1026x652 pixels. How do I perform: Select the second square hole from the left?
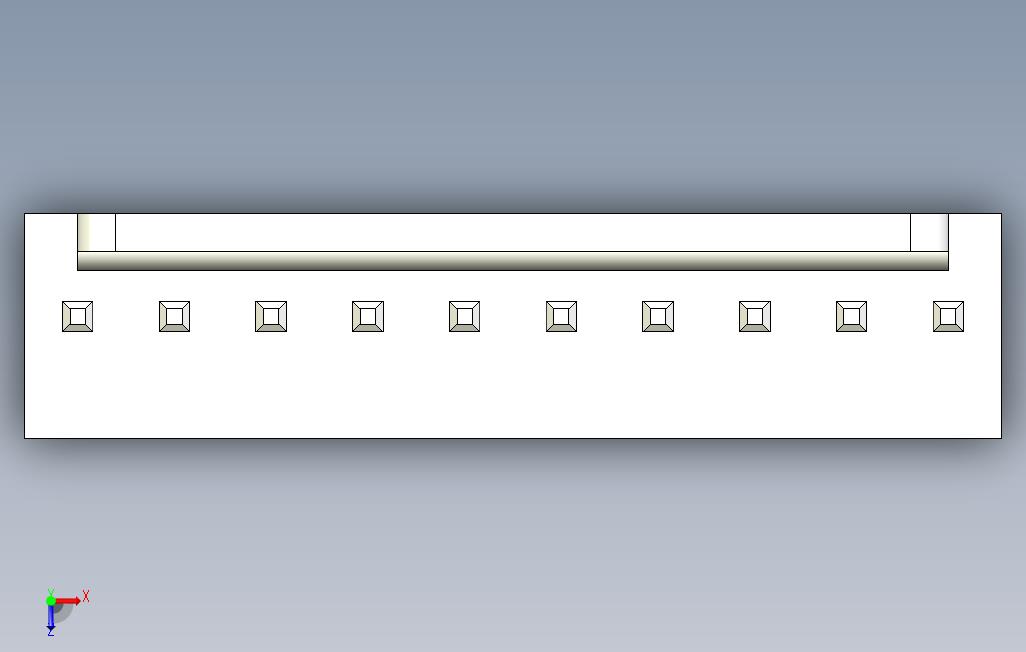point(174,316)
